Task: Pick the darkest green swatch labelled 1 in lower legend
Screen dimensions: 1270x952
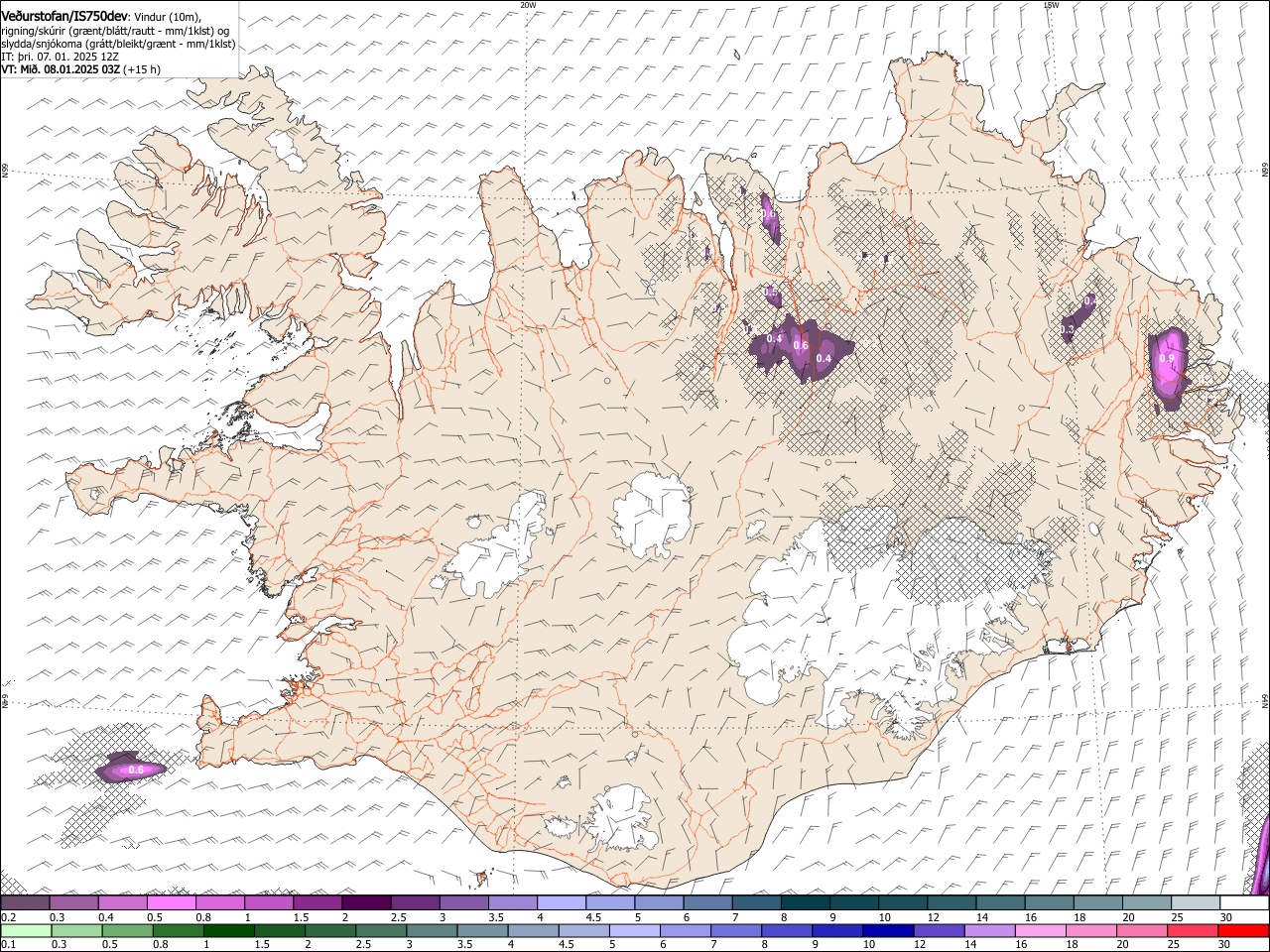Action: click(228, 931)
